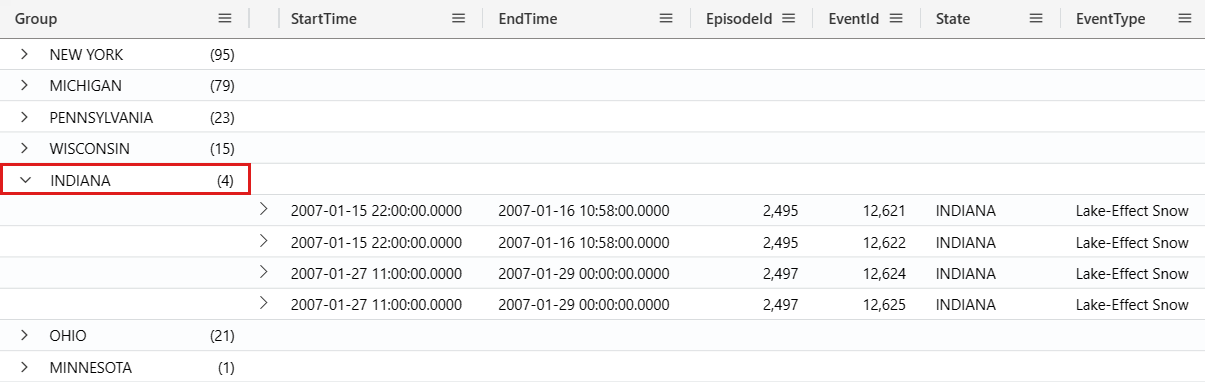Open the State column menu icon
1205x382 pixels.
[x=1036, y=19]
